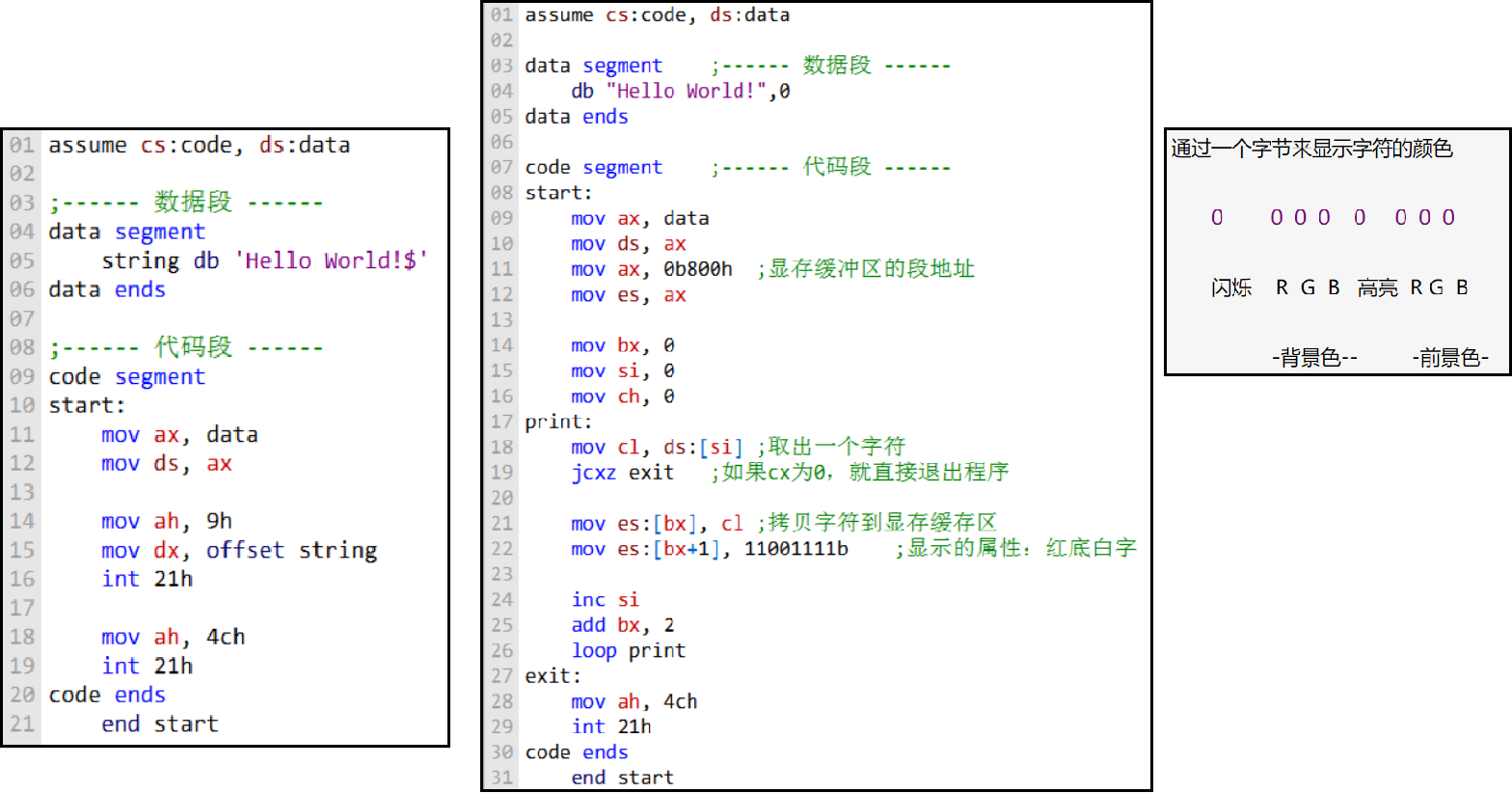
Task: Click the 'print:' label
Action: 559,422
